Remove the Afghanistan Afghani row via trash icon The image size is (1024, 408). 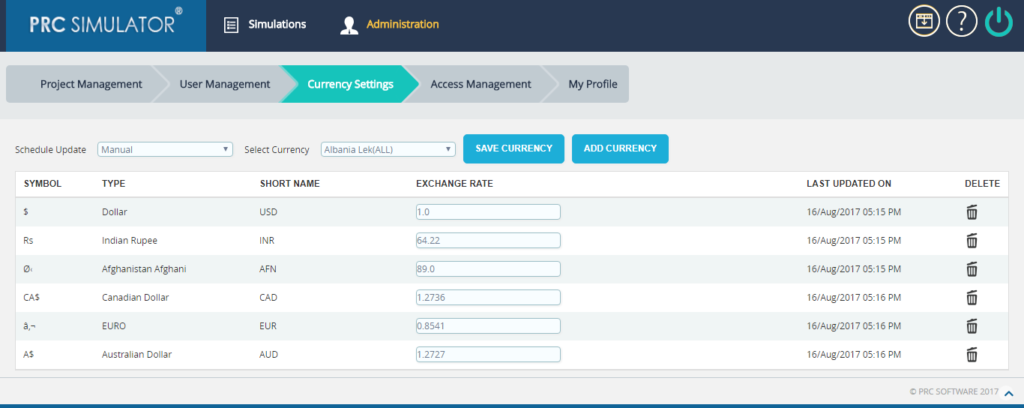(x=971, y=269)
